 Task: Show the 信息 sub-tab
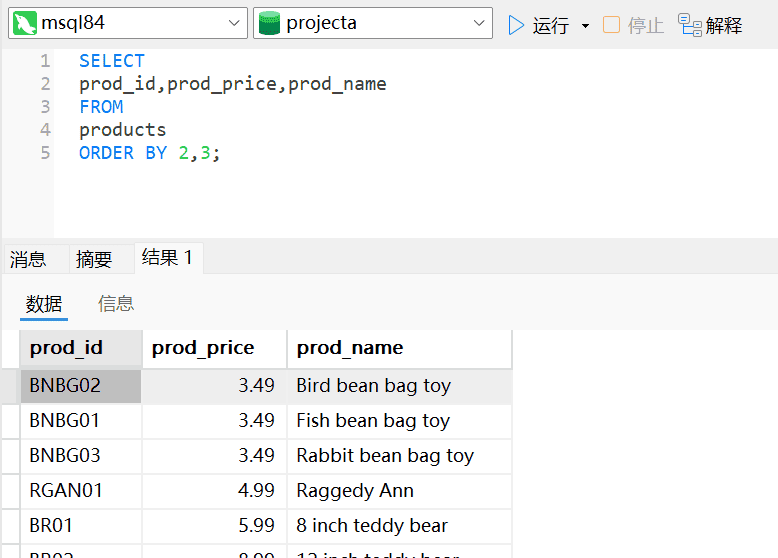coord(116,304)
